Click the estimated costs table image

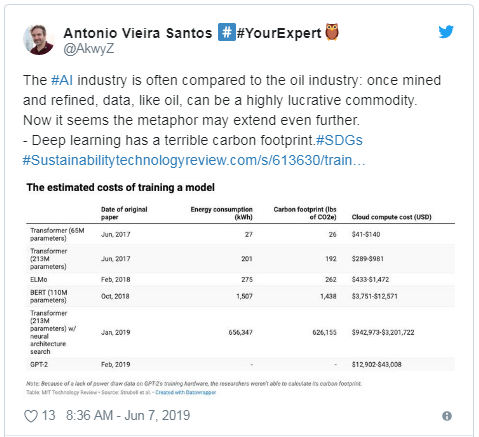[240, 289]
